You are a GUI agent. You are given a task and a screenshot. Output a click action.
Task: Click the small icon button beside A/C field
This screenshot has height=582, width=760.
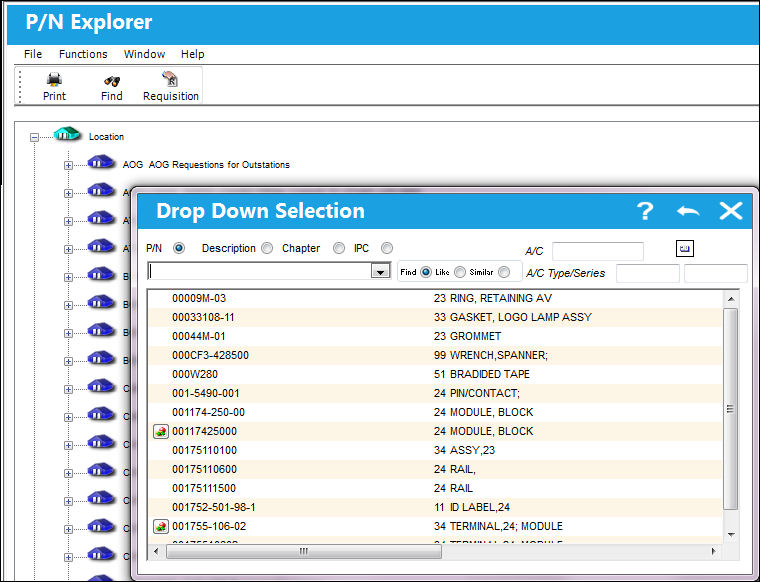tap(684, 249)
